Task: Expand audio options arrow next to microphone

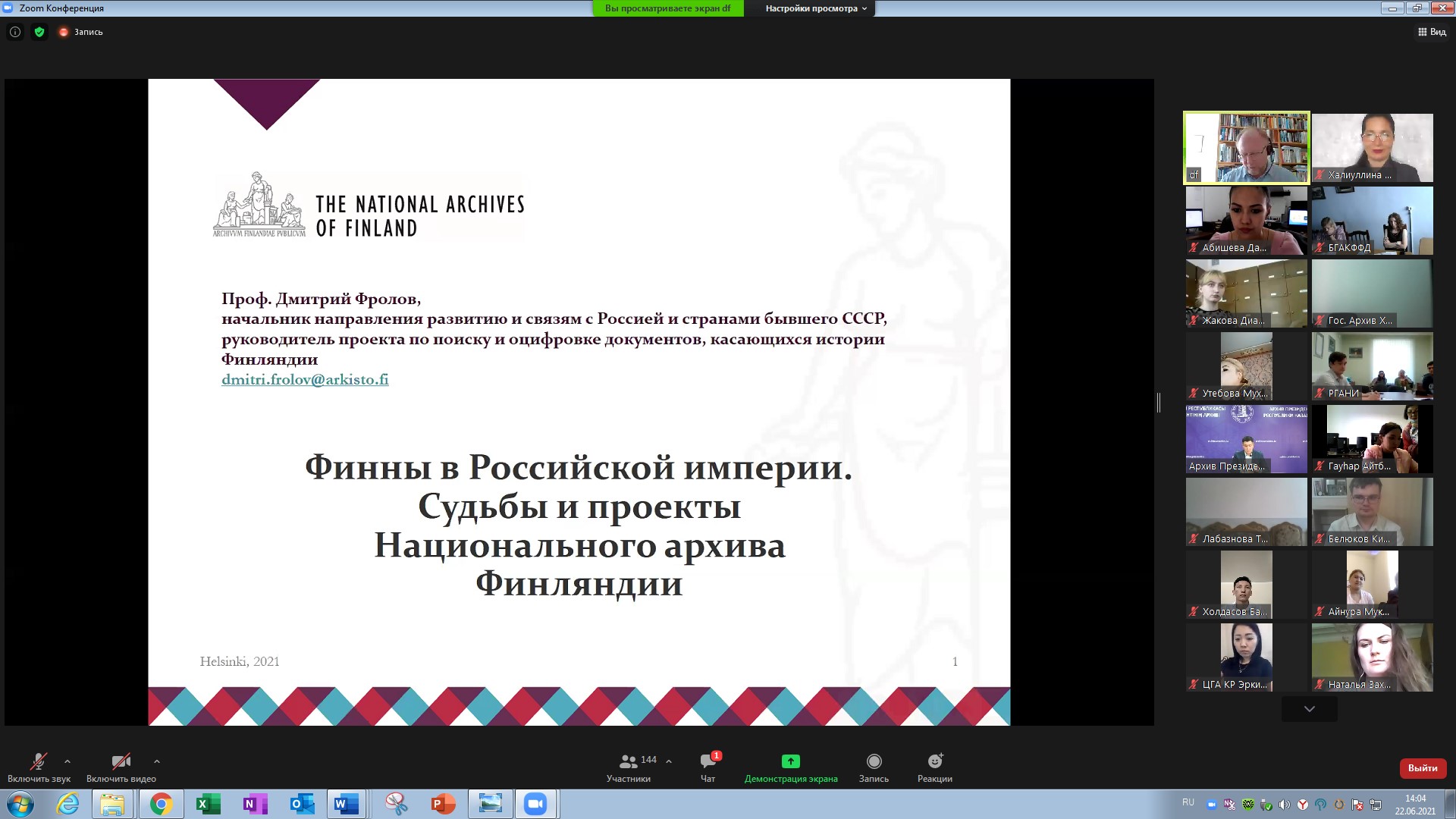Action: pos(67,761)
